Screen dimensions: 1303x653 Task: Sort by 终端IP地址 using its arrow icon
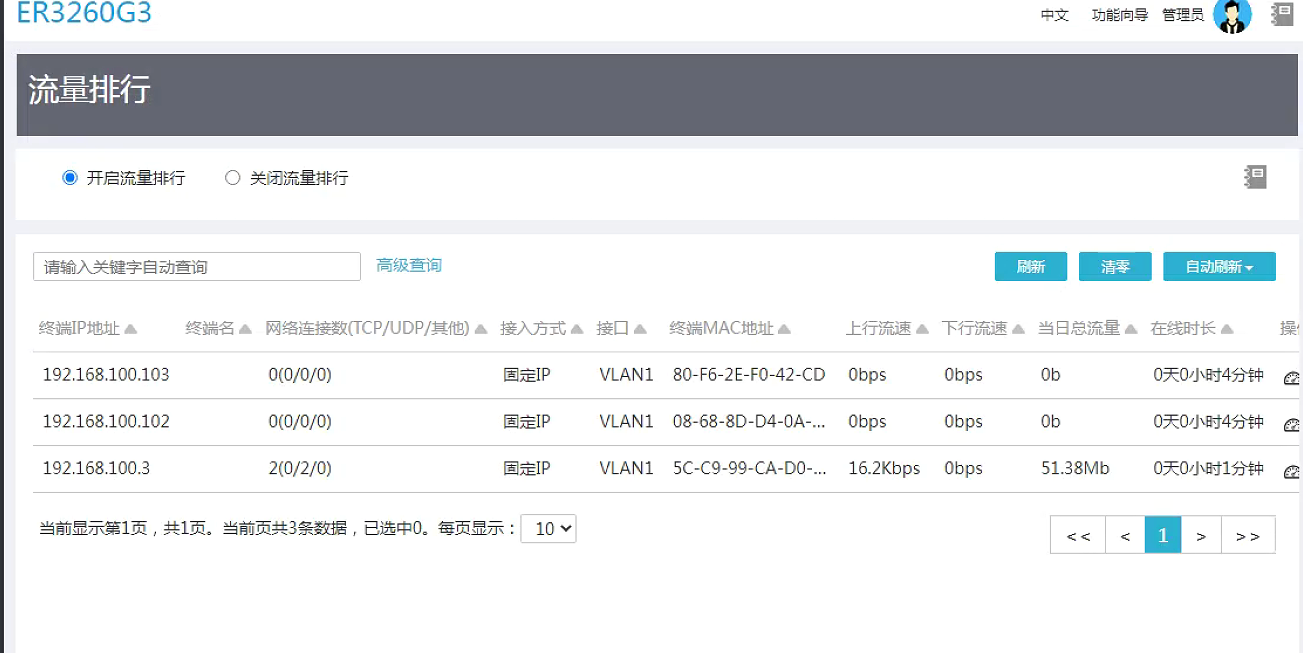(x=131, y=329)
